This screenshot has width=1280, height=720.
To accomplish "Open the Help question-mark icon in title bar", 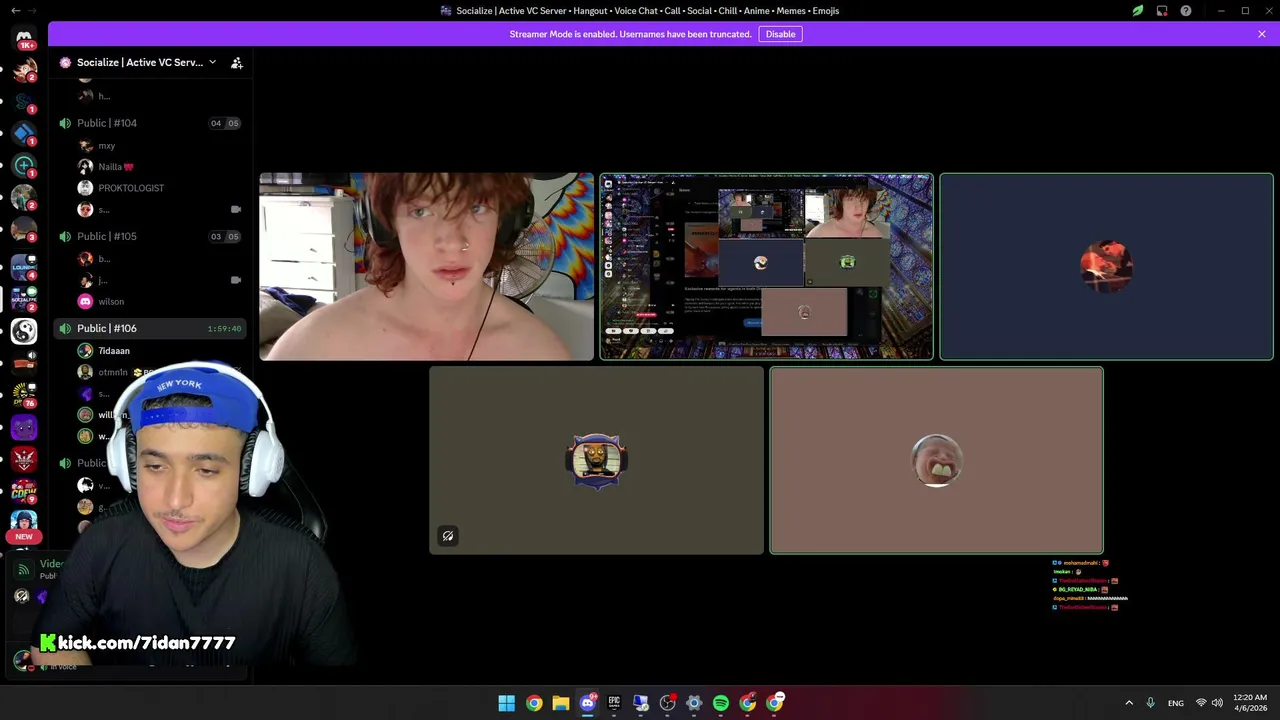I will tap(1186, 11).
